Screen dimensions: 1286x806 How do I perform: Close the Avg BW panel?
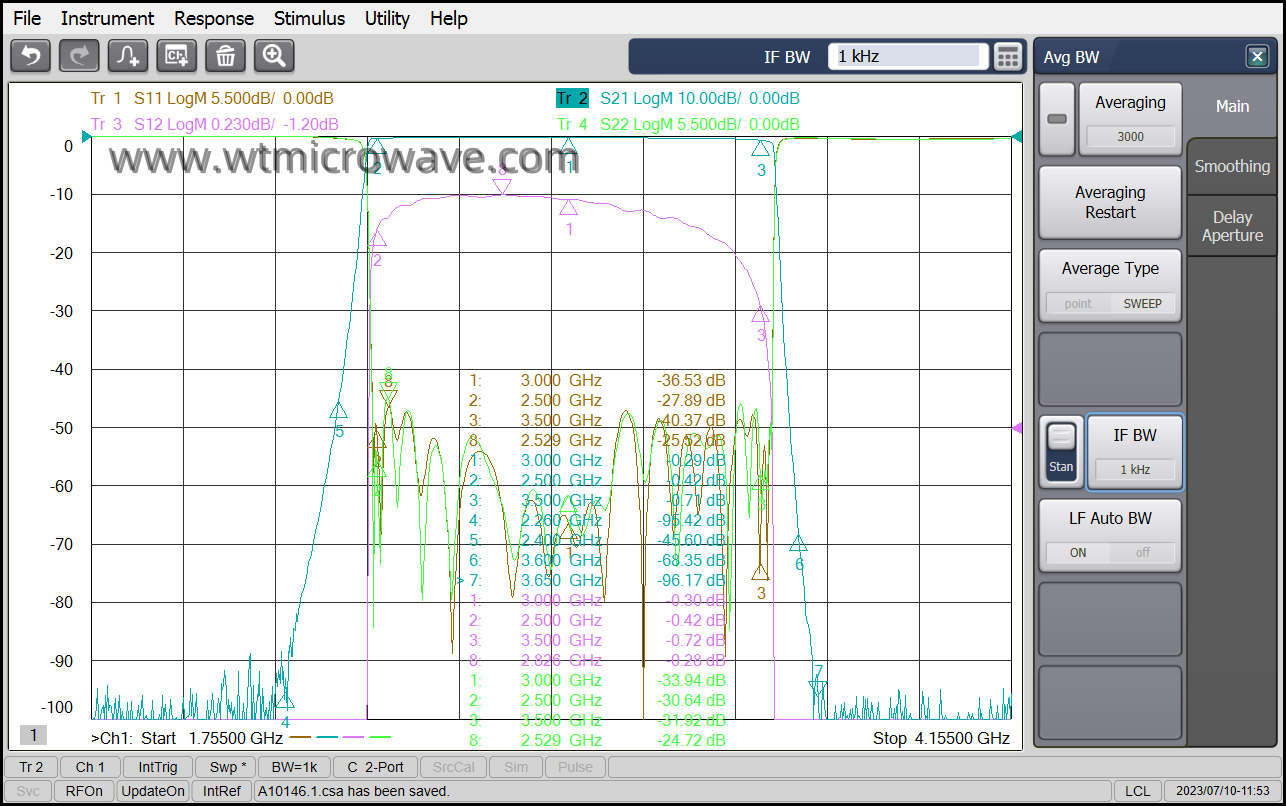(x=1257, y=57)
